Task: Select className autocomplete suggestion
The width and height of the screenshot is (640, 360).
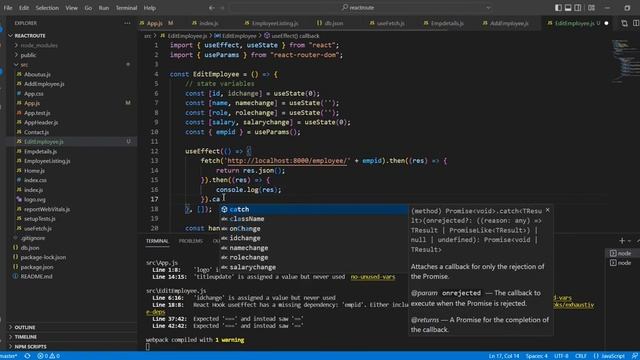Action: (313, 219)
